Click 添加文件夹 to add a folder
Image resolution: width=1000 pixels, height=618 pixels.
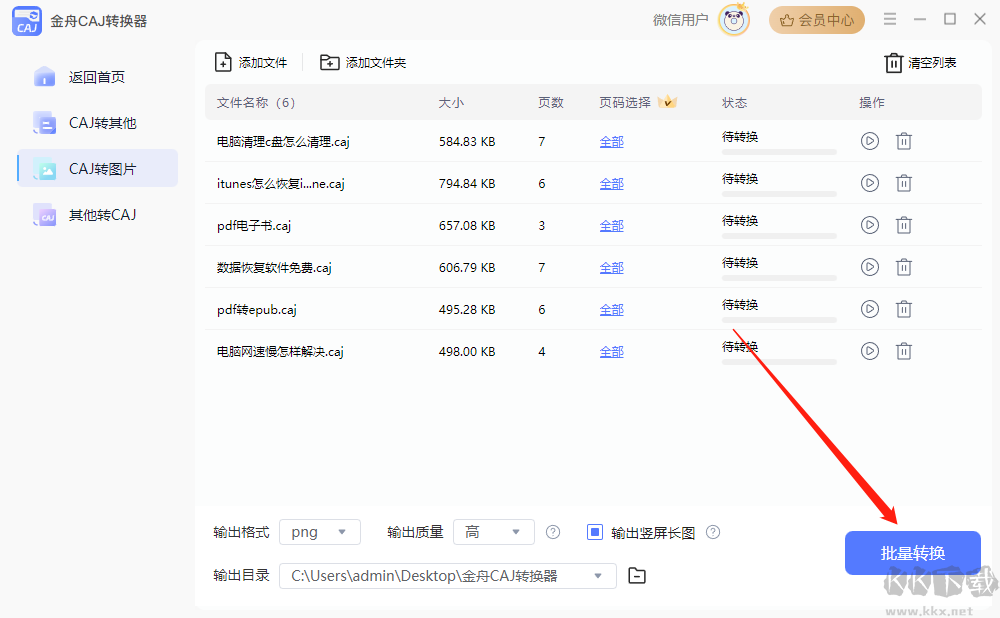362,63
